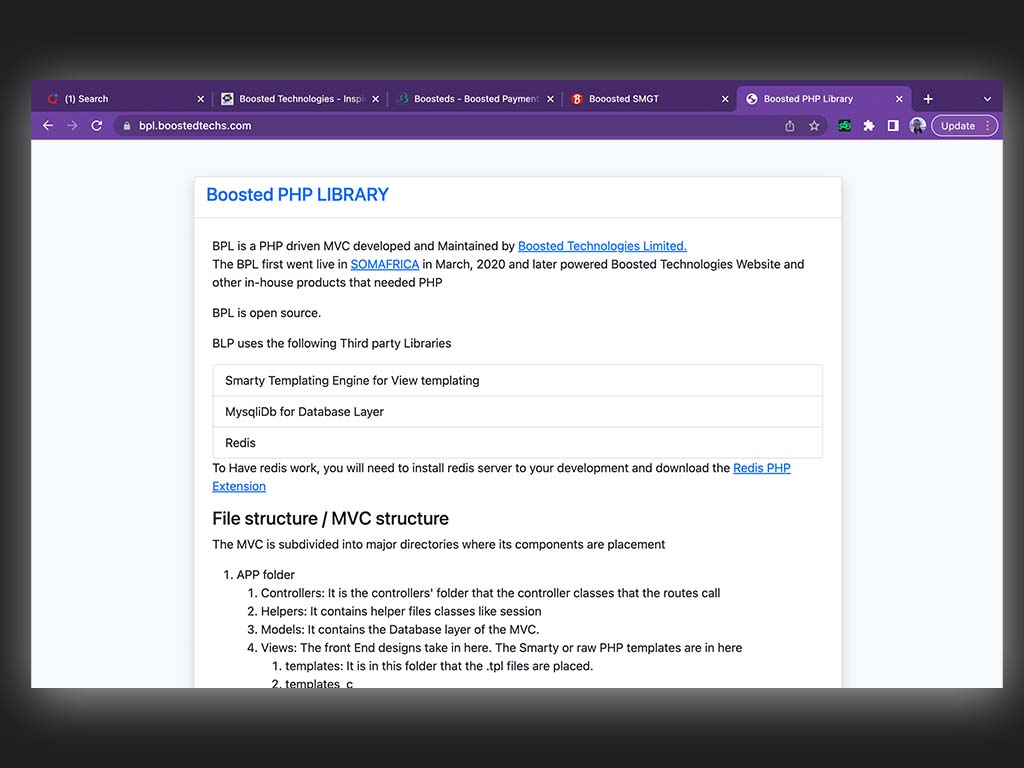1024x768 pixels.
Task: Click the browser forward arrow
Action: coord(72,125)
